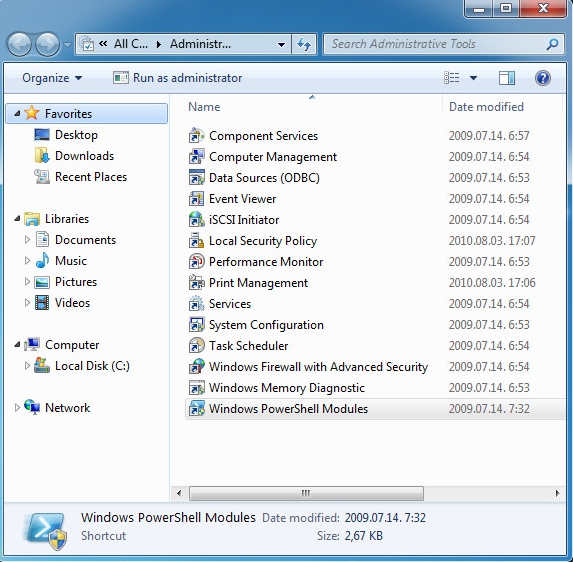Click the Help question mark icon
The width and height of the screenshot is (573, 562).
tap(543, 78)
